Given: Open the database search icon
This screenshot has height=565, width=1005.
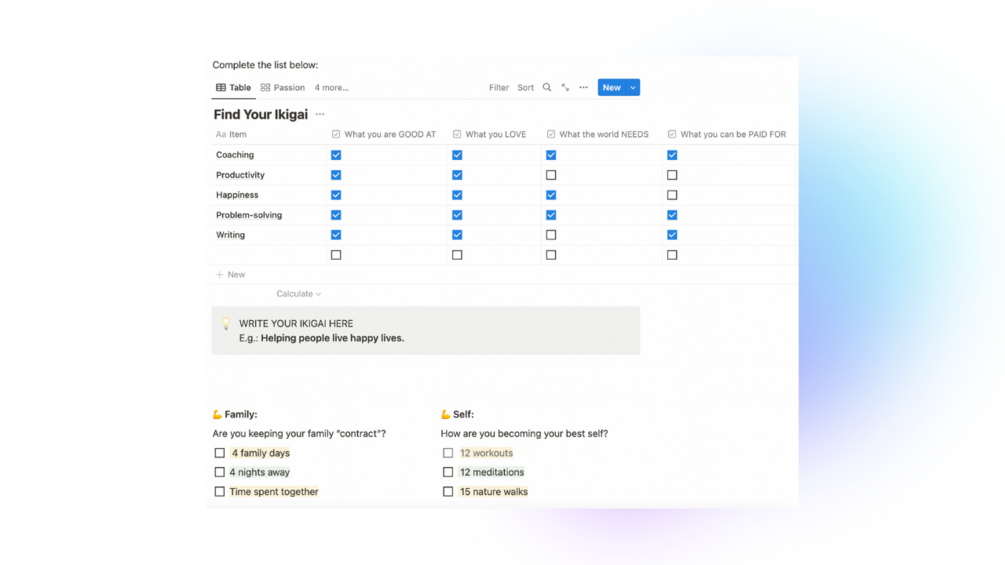Looking at the screenshot, I should [x=547, y=87].
